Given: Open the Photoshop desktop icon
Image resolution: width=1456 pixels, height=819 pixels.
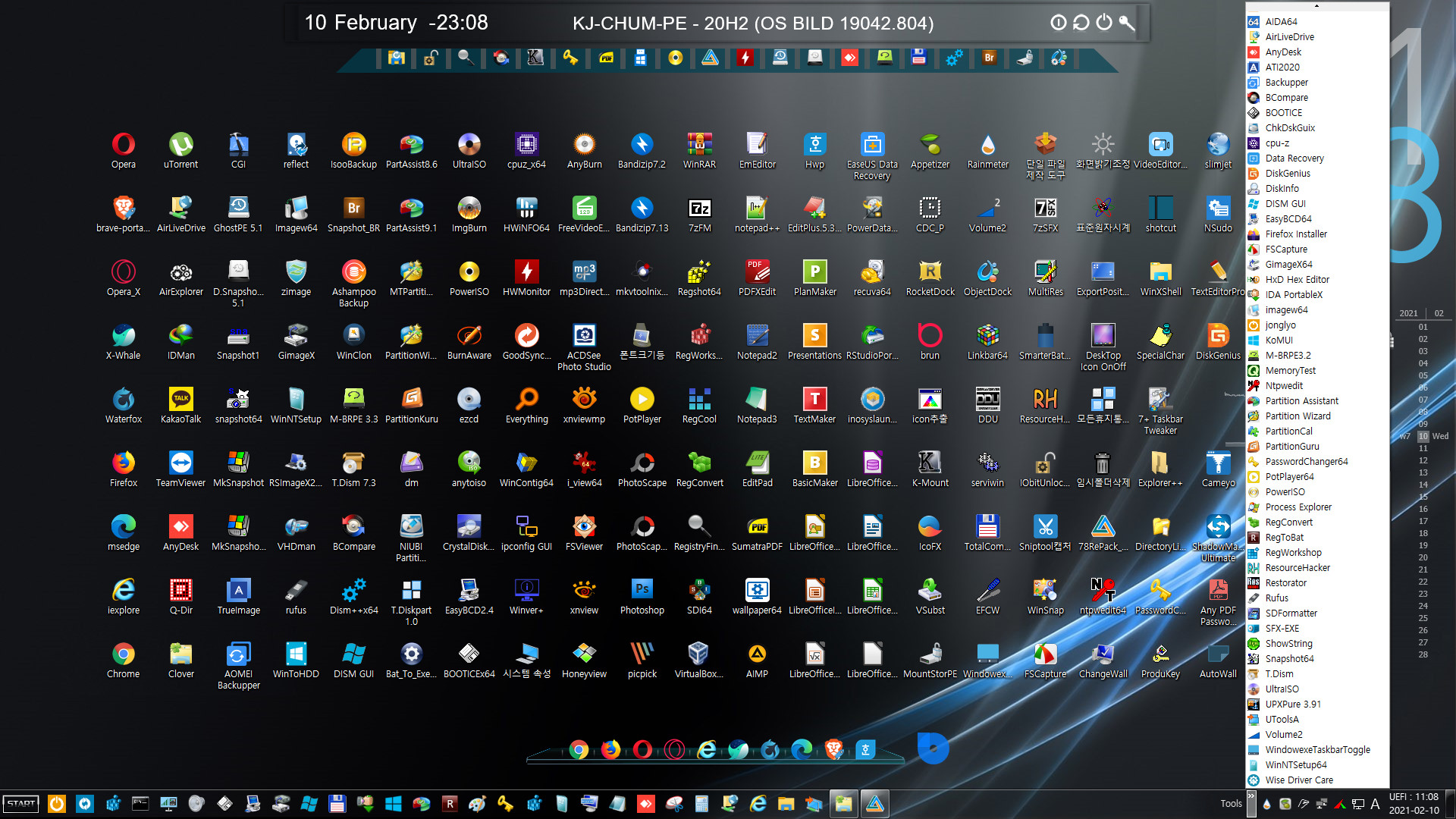Looking at the screenshot, I should click(642, 596).
